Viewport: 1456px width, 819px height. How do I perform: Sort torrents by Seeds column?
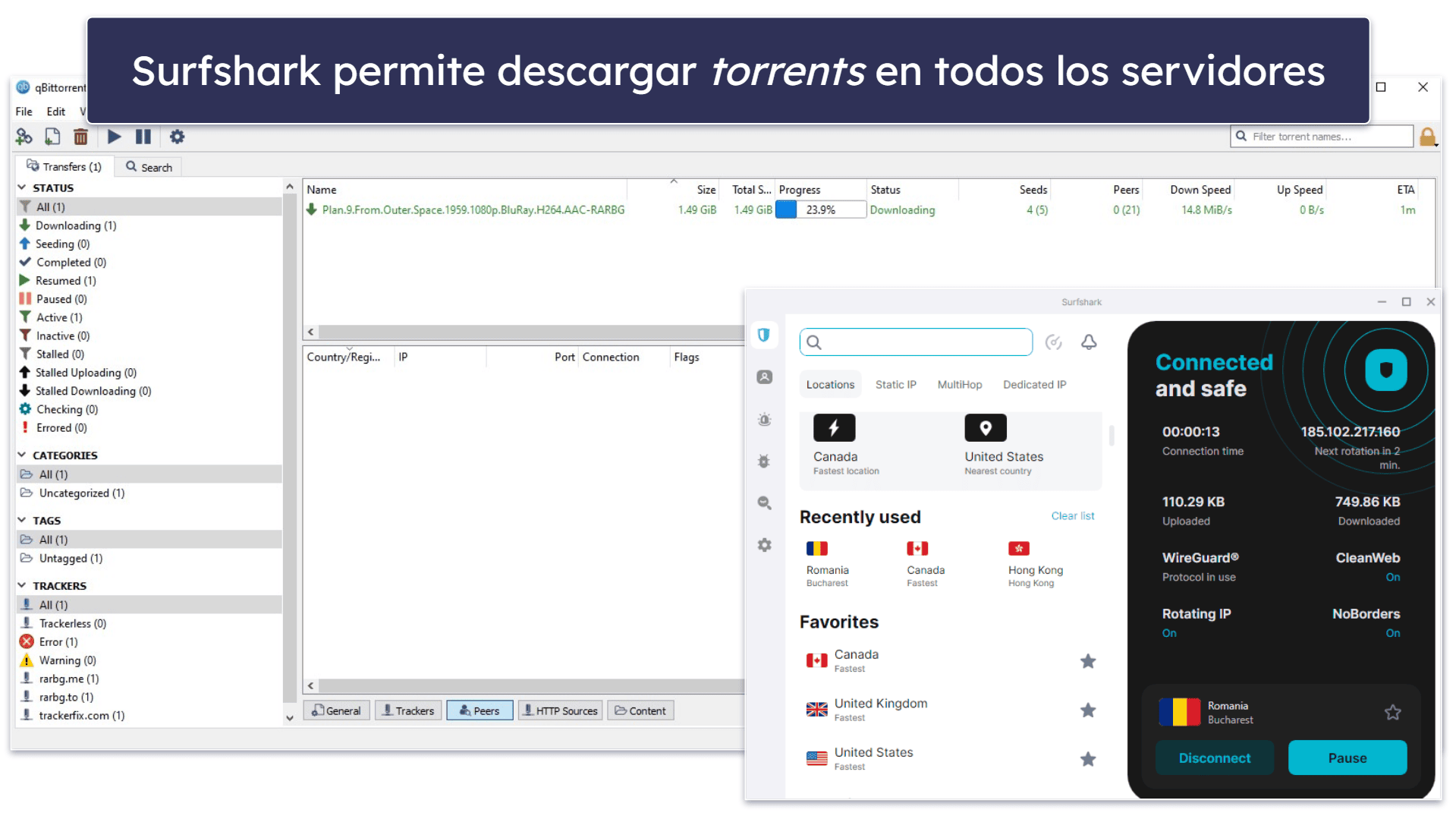click(1005, 190)
